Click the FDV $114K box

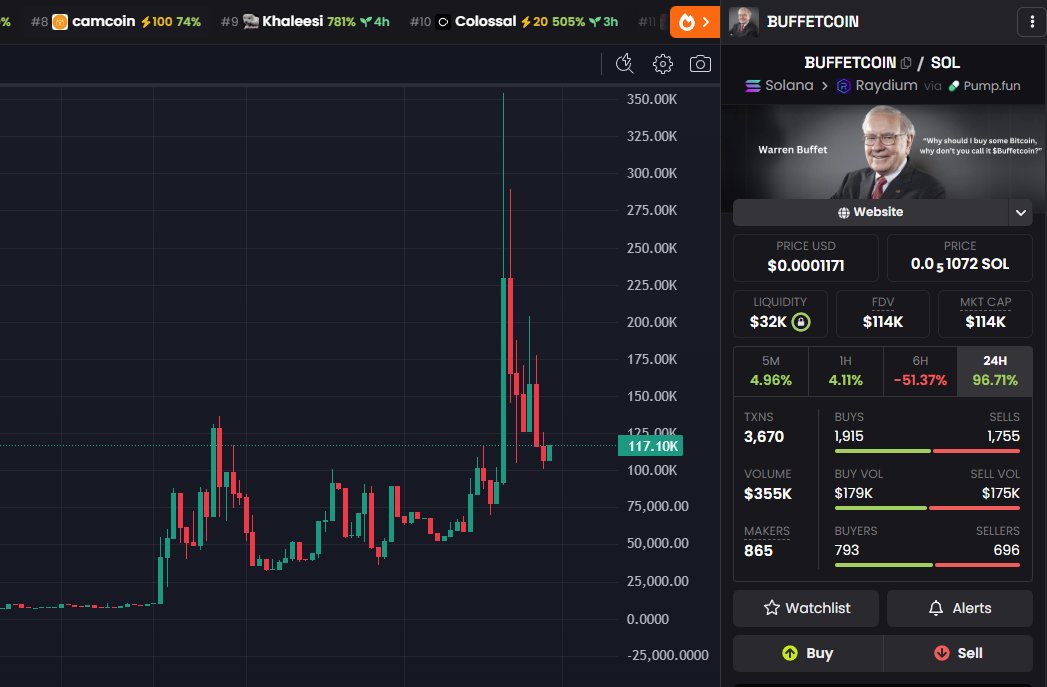pyautogui.click(x=882, y=314)
